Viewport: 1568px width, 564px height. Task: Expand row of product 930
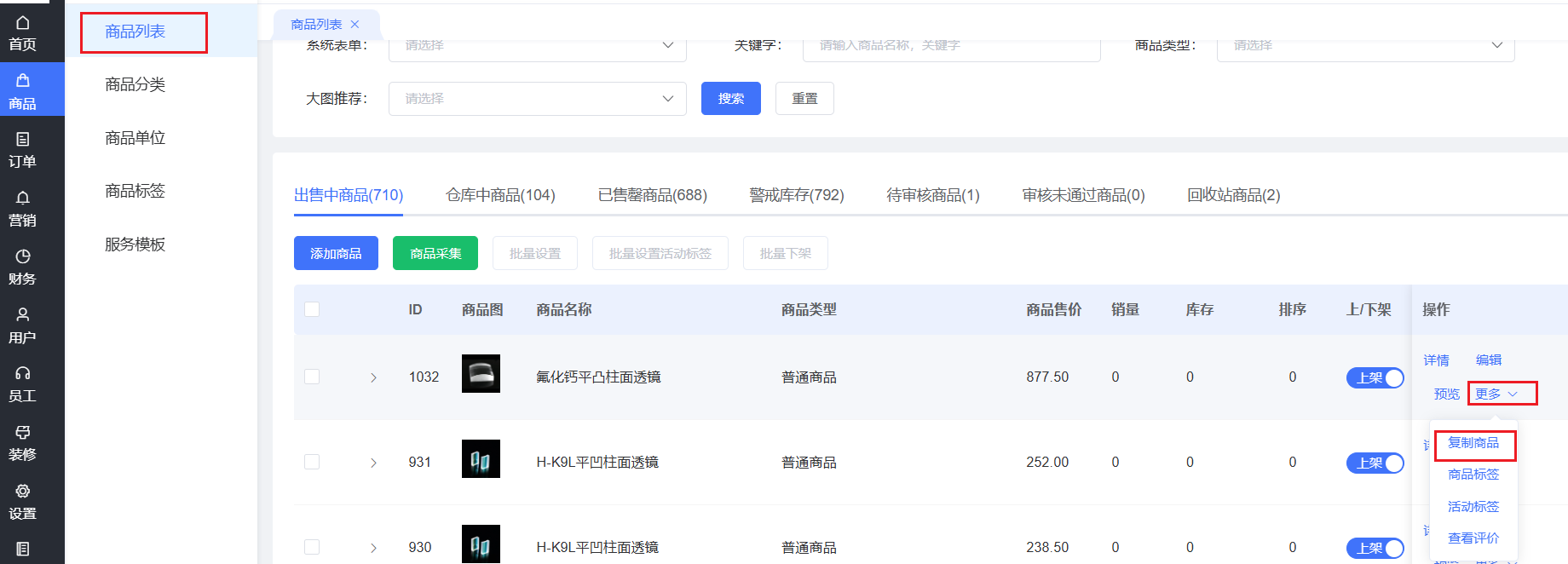point(373,548)
